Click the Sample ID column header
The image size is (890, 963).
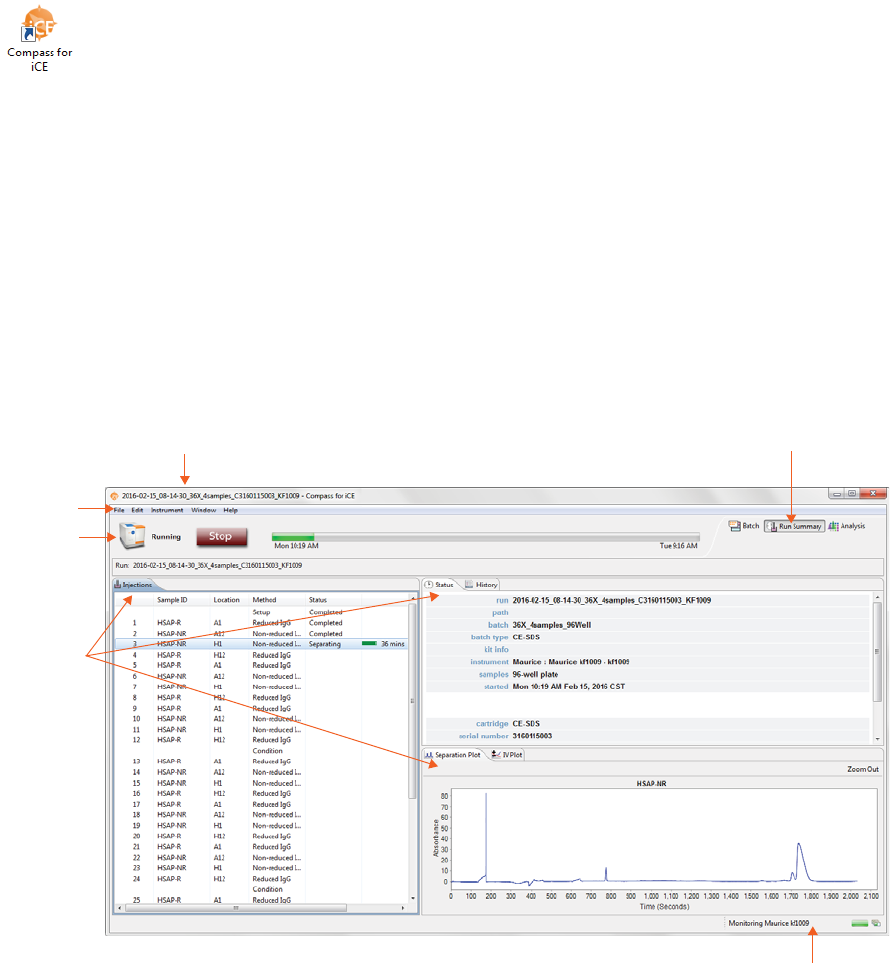coord(172,600)
